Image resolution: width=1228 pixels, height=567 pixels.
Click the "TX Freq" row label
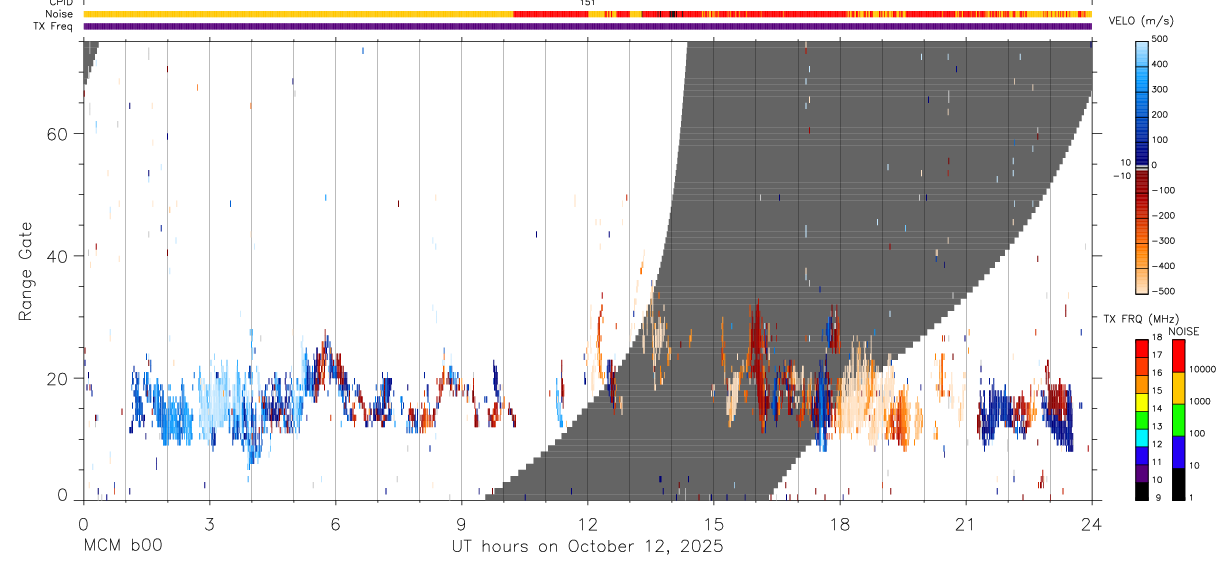click(53, 26)
